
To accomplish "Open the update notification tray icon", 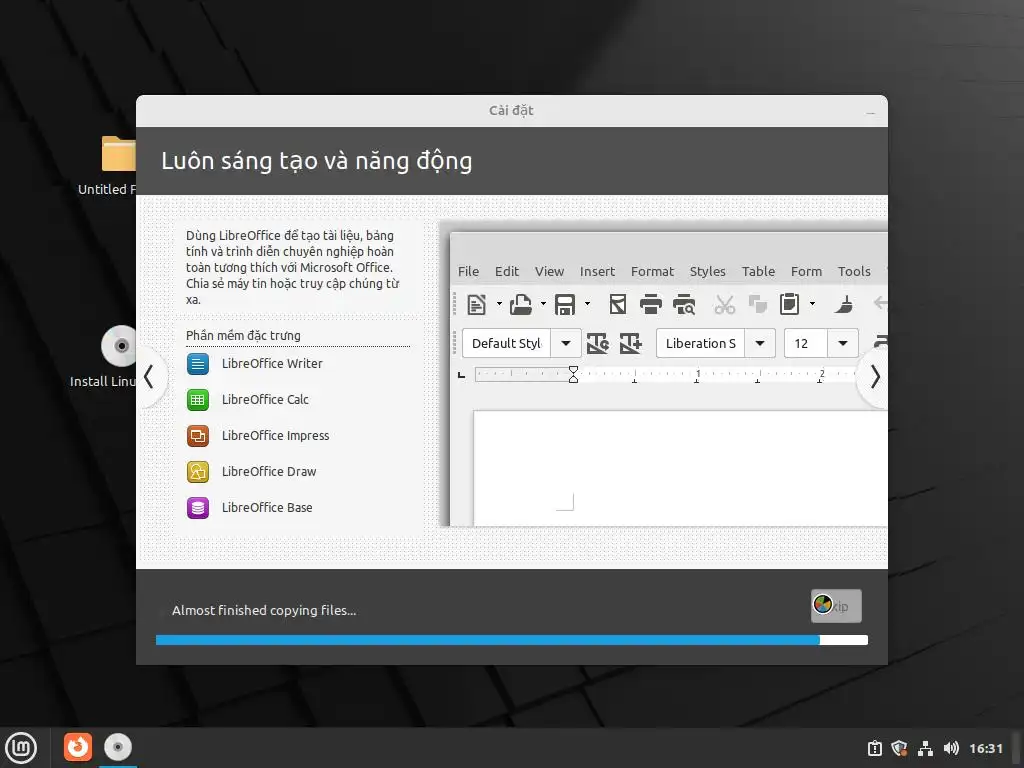I will click(874, 748).
